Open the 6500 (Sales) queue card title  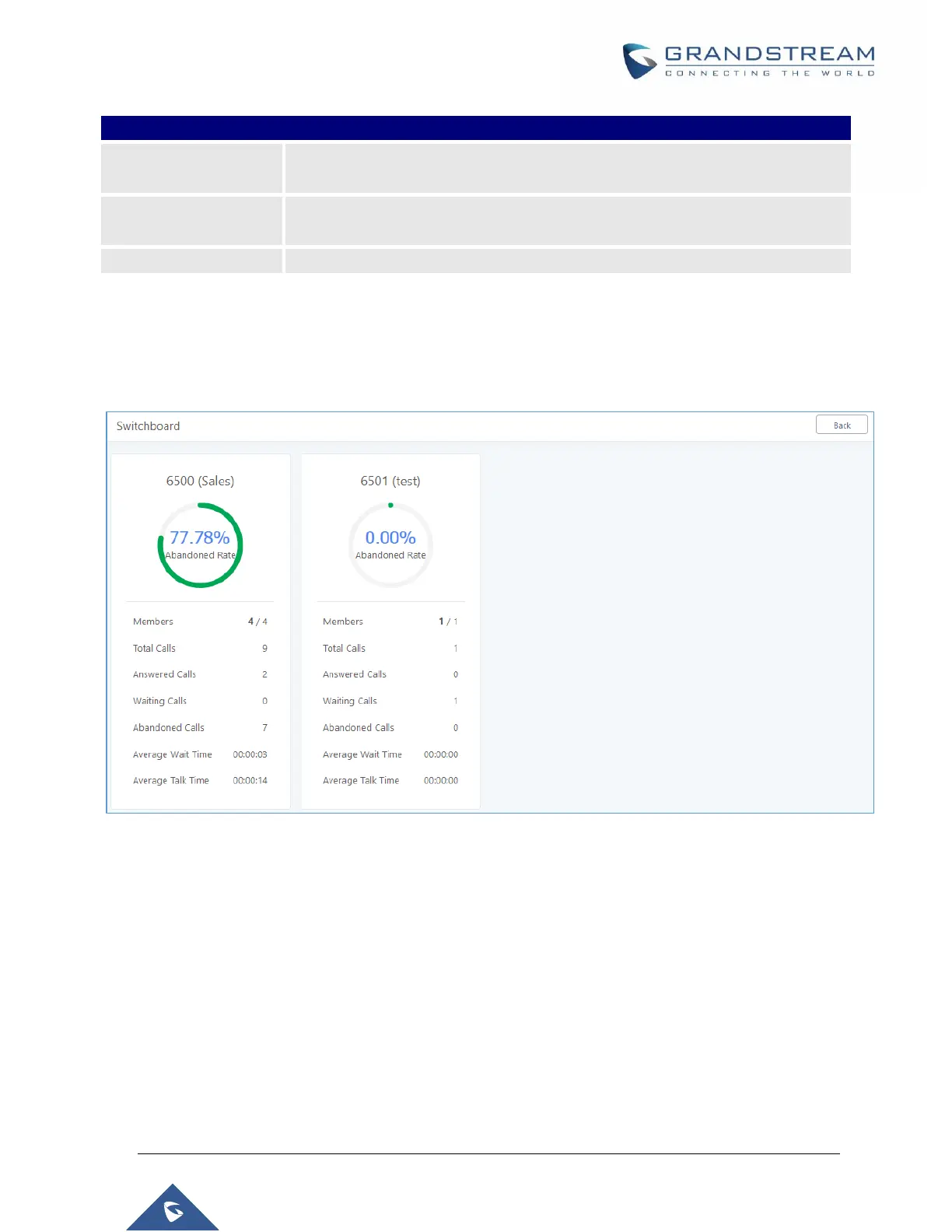click(200, 481)
